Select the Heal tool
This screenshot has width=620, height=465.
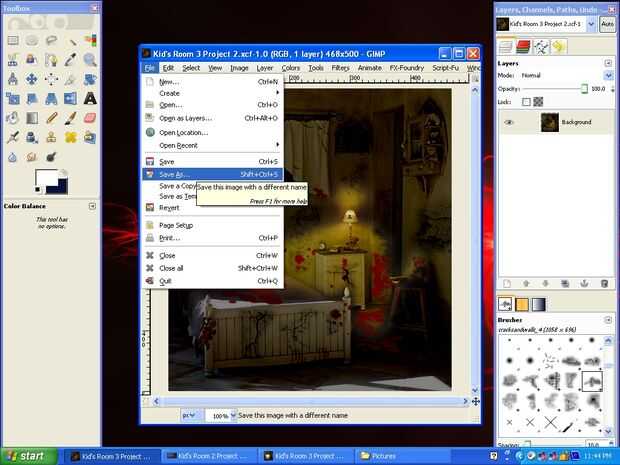coord(70,137)
